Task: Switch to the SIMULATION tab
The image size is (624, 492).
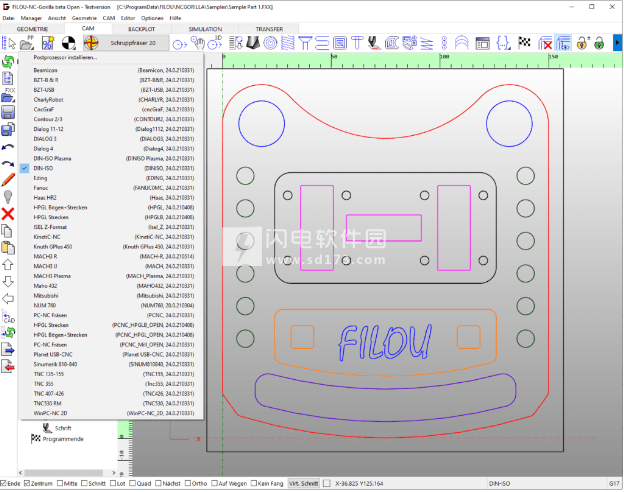Action: point(206,30)
